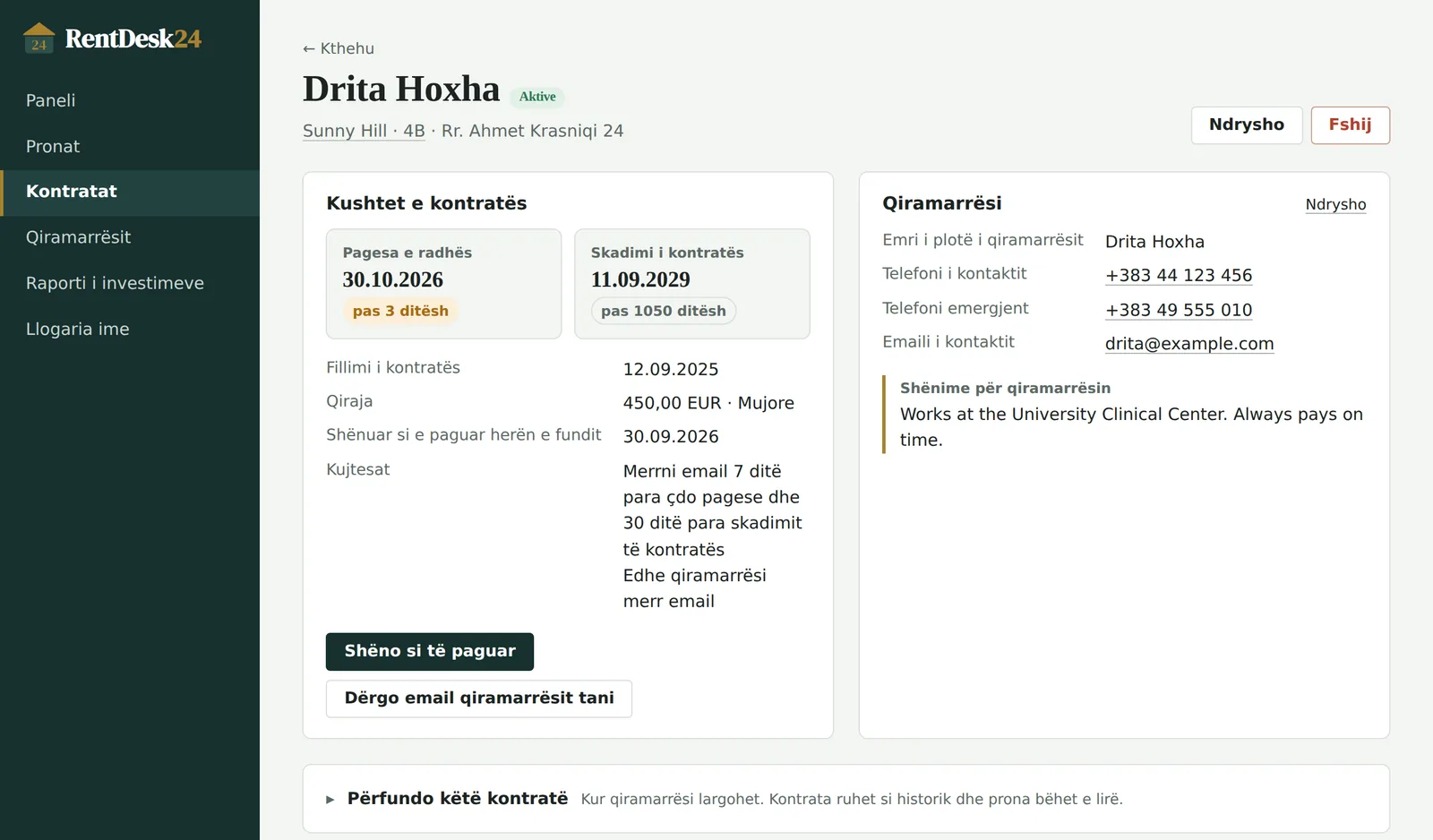1433x840 pixels.
Task: Click the Kushtet e kontratës heading
Action: click(x=426, y=203)
